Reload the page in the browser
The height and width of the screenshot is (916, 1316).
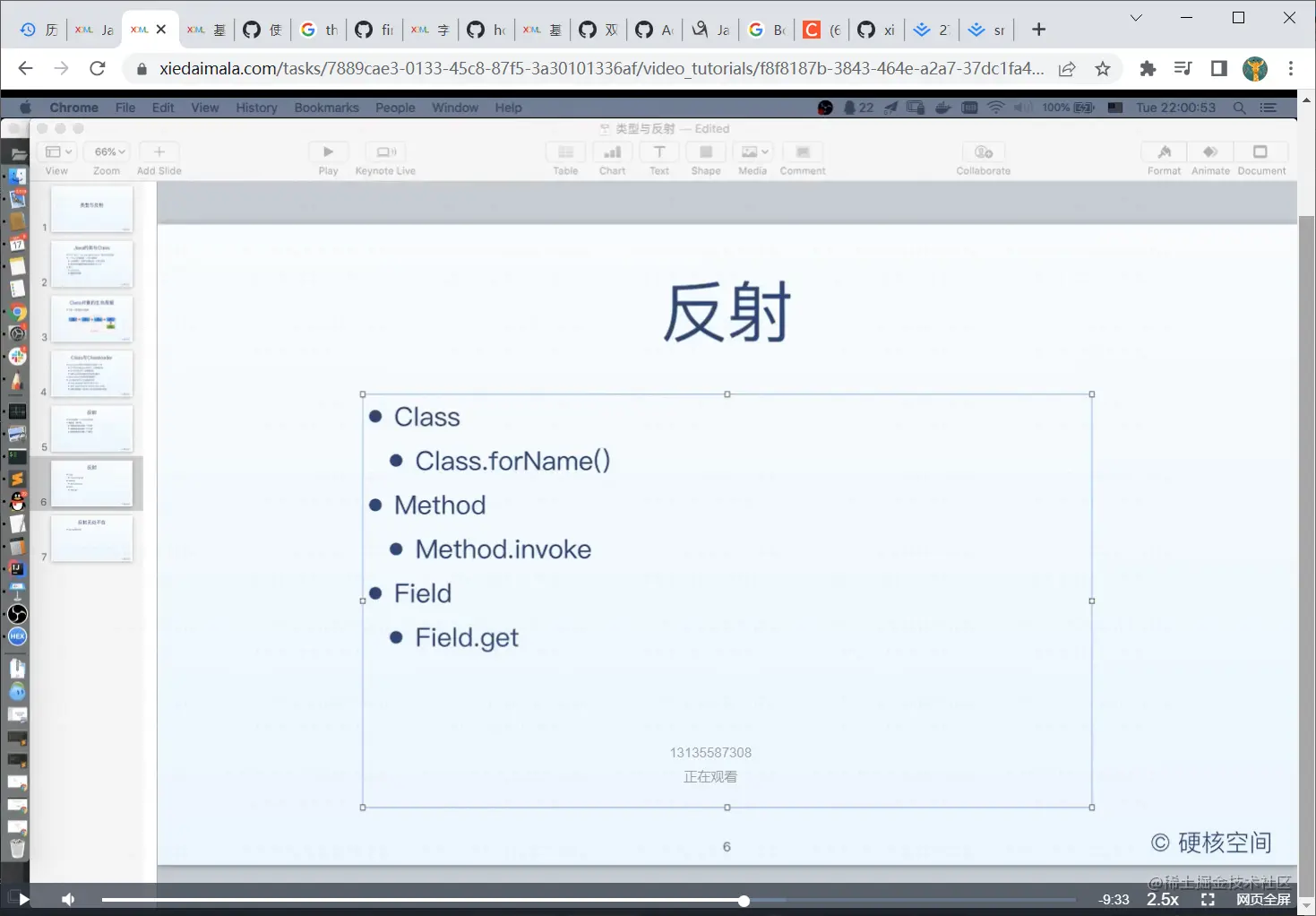click(x=98, y=68)
